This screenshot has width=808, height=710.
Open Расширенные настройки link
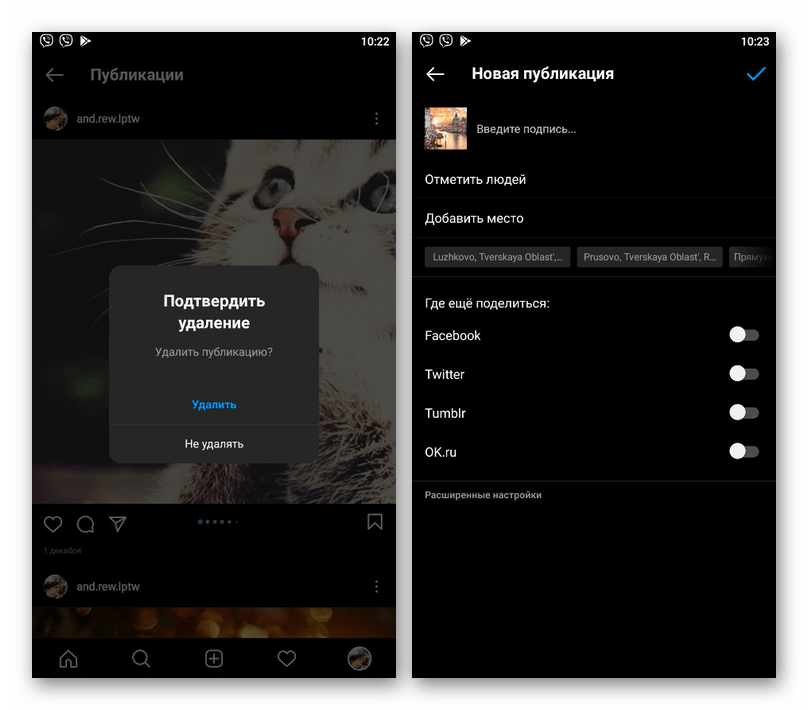click(x=483, y=495)
